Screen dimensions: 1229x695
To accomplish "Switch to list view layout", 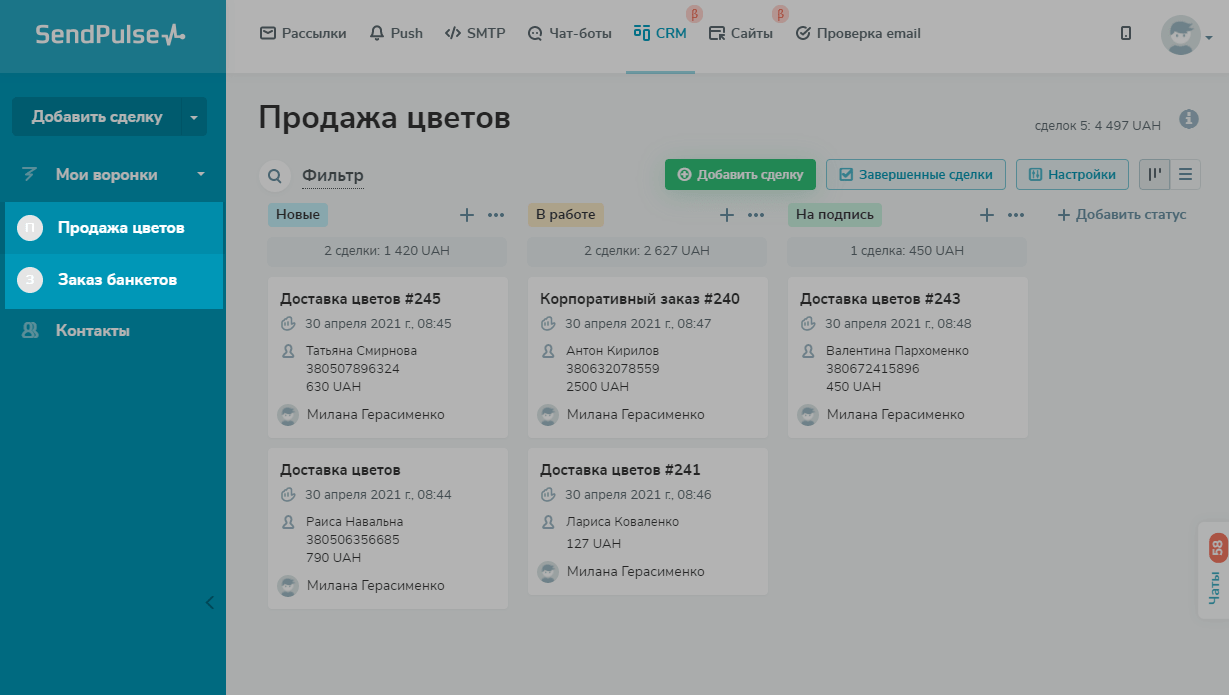I will pyautogui.click(x=1185, y=174).
